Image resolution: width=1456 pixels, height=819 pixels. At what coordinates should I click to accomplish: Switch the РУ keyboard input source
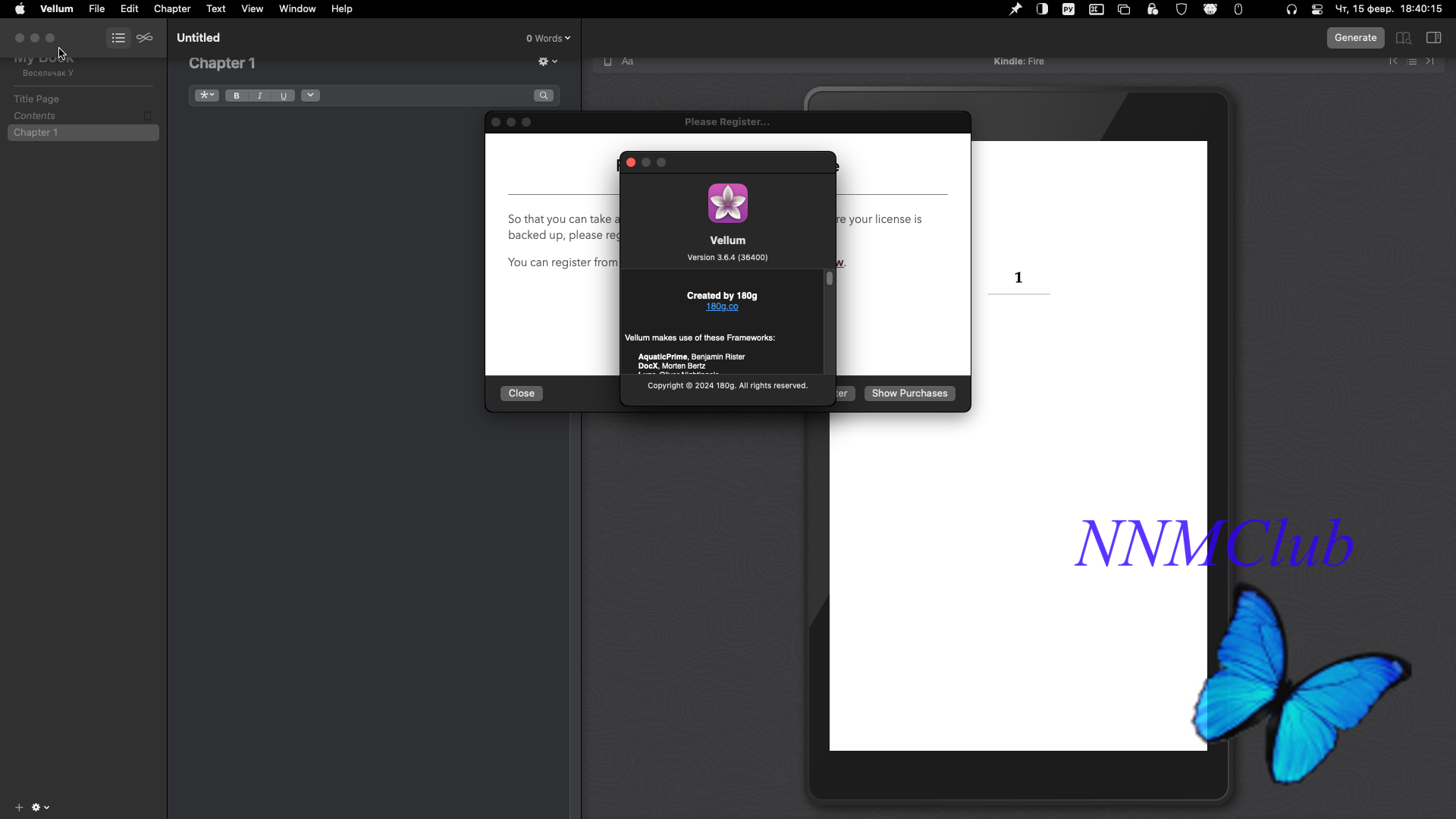pyautogui.click(x=1068, y=9)
